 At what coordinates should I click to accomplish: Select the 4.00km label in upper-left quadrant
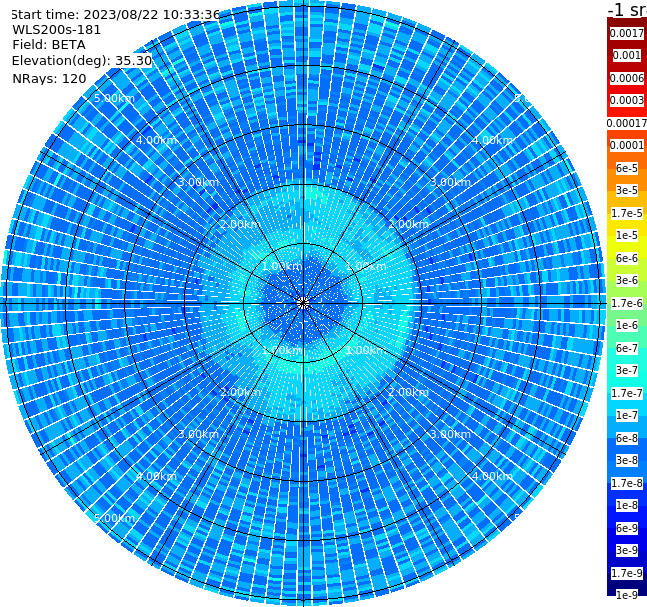pyautogui.click(x=156, y=140)
